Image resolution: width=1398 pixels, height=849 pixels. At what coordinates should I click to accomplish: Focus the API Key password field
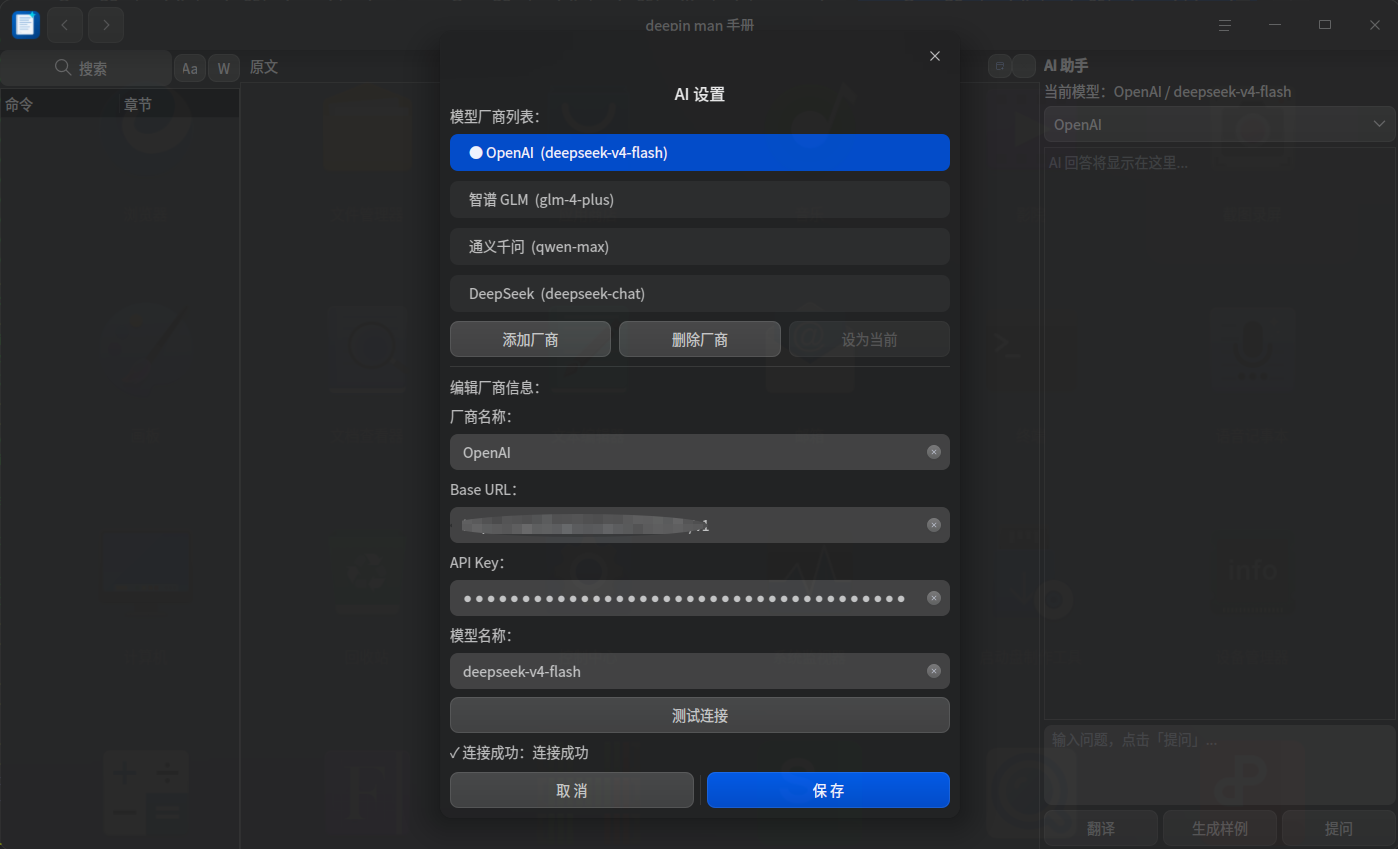click(x=700, y=598)
